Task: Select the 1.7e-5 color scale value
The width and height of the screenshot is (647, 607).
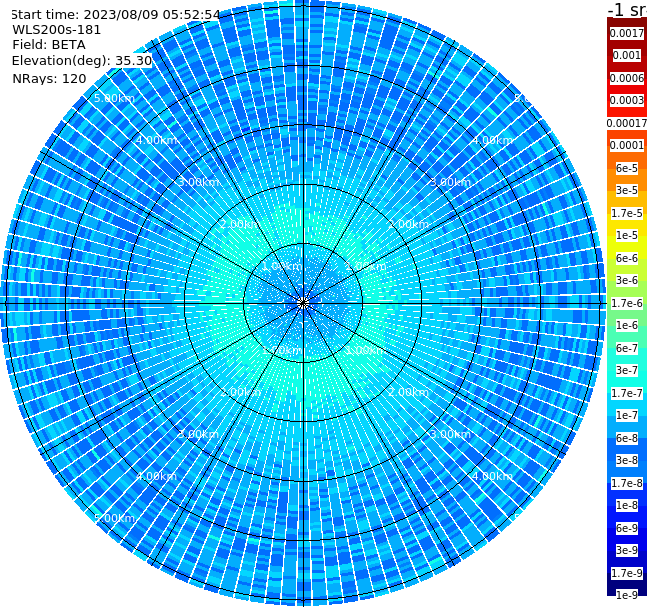Action: pyautogui.click(x=627, y=213)
